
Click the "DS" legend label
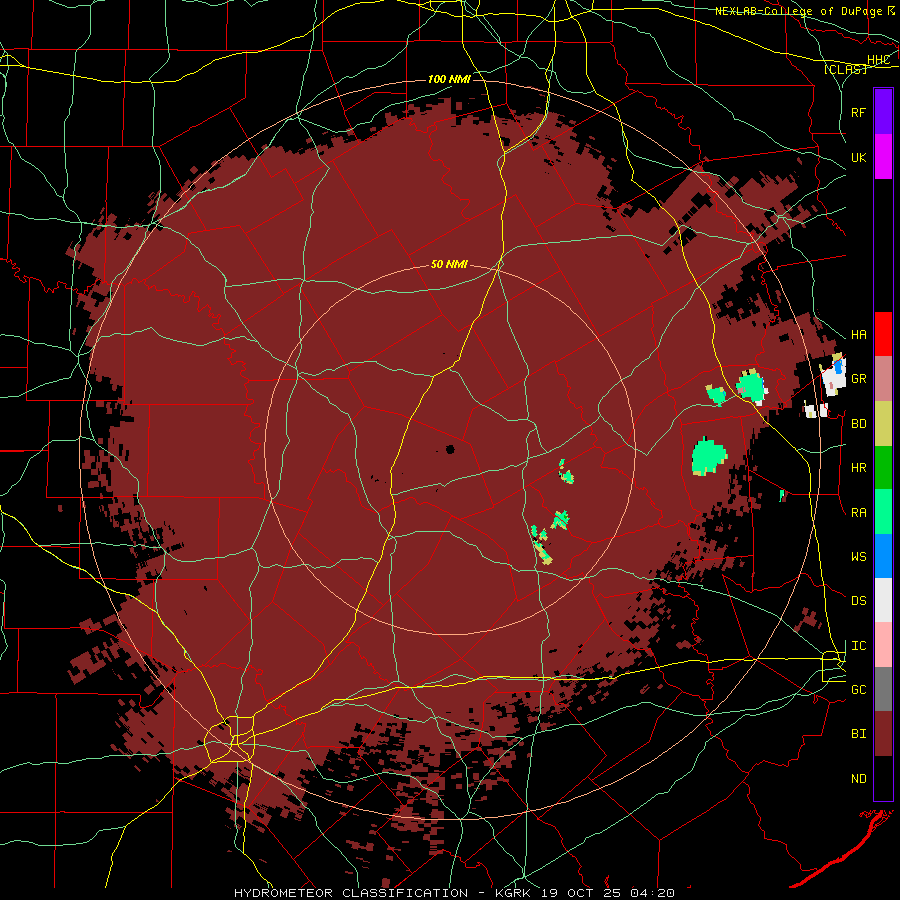(858, 601)
